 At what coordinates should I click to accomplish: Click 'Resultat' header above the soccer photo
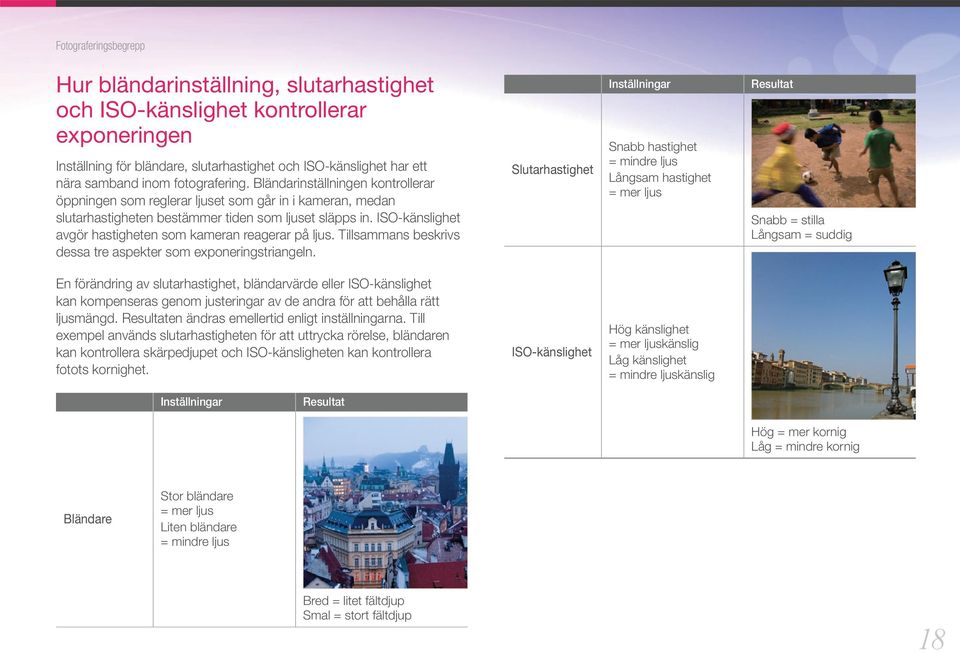coord(771,84)
